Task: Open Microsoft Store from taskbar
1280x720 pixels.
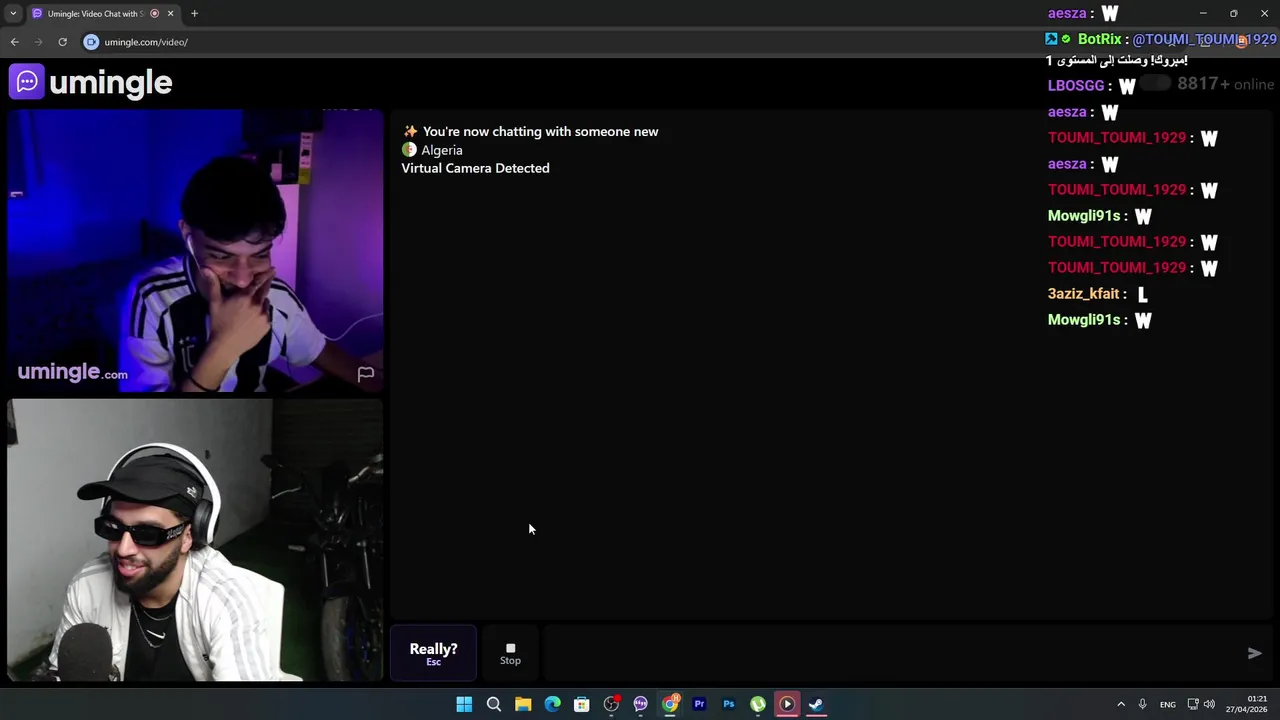Action: point(581,704)
